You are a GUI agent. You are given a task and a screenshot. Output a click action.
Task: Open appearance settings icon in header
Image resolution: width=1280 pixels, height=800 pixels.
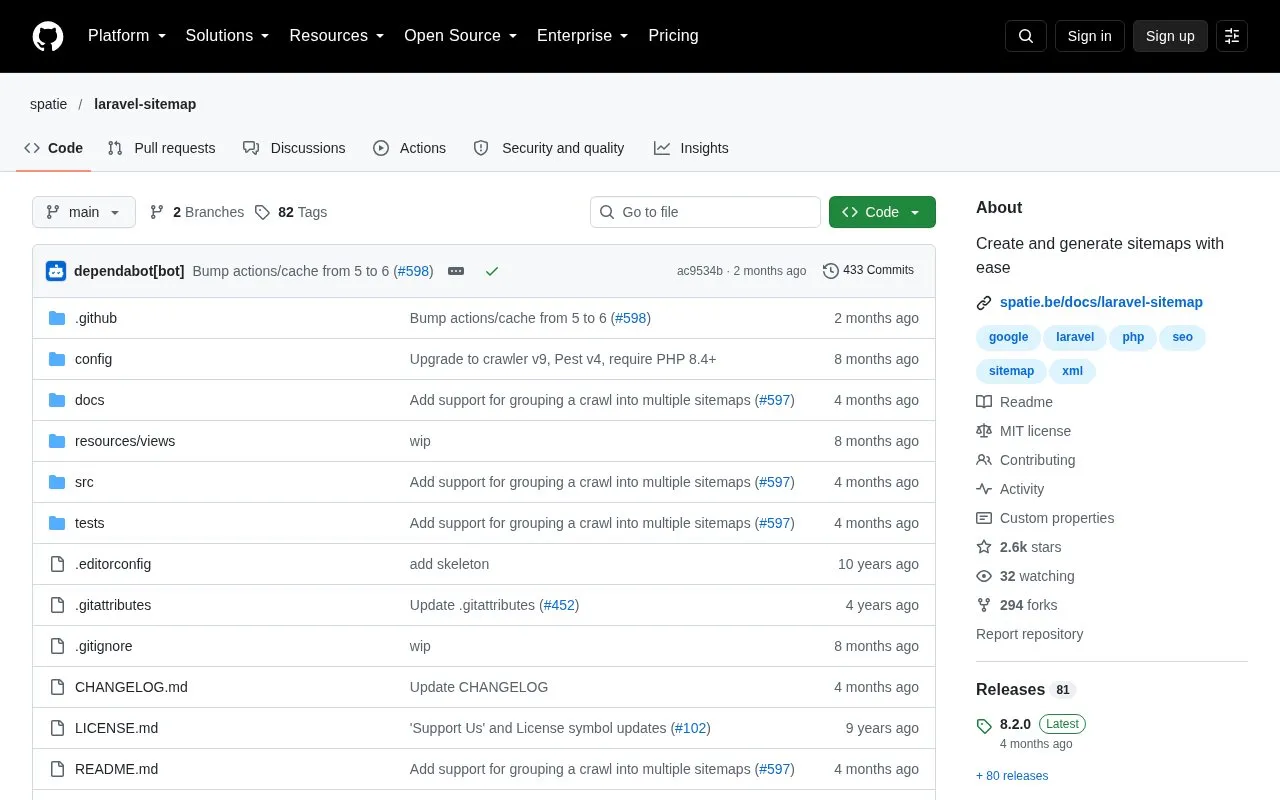tap(1232, 36)
